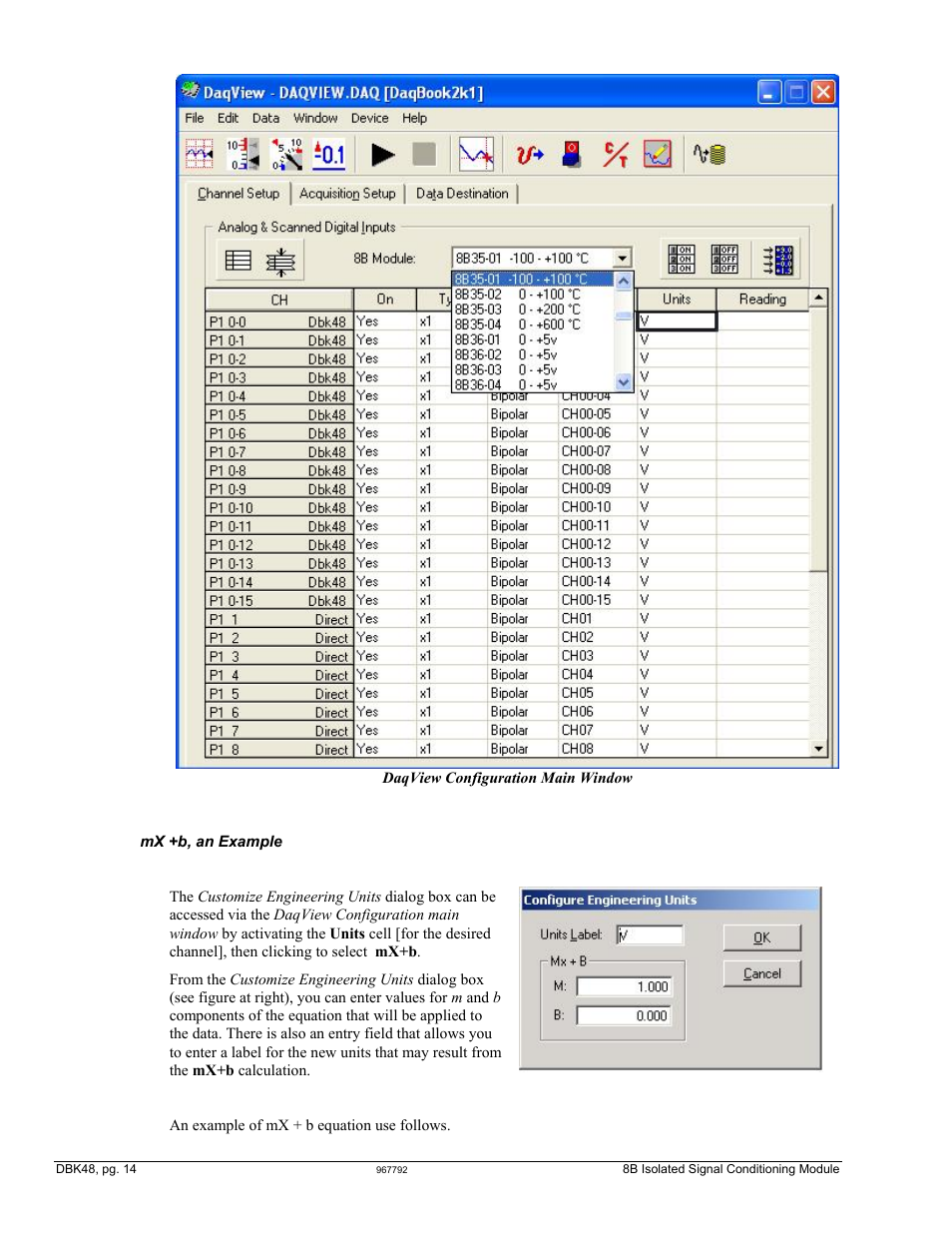Open the Device menu

point(370,118)
